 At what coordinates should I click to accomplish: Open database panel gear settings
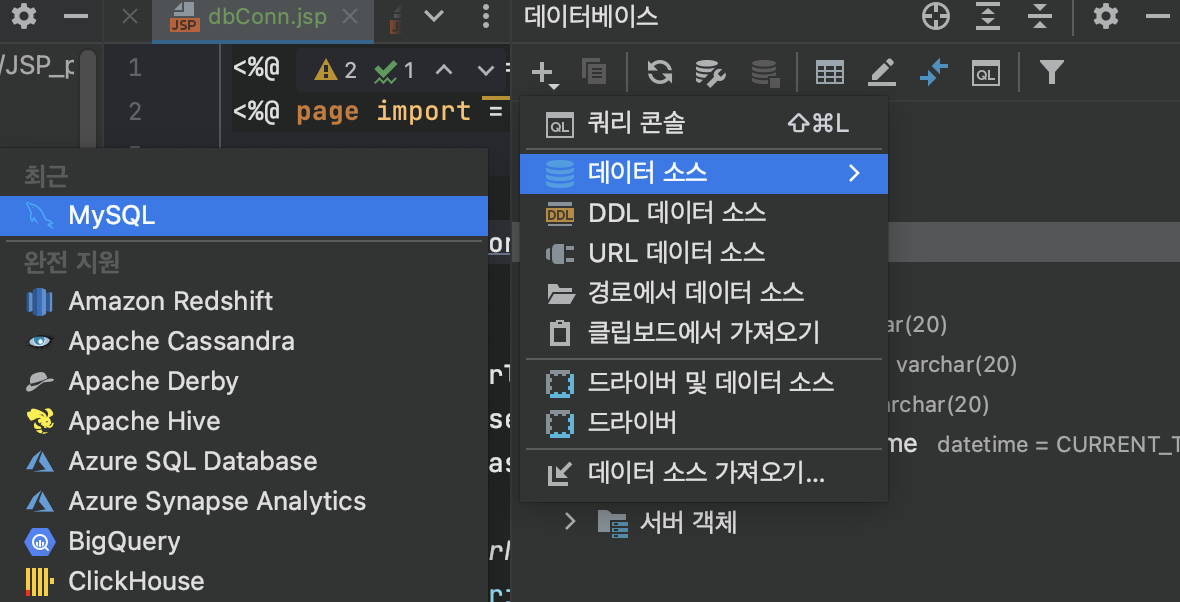pos(1105,16)
